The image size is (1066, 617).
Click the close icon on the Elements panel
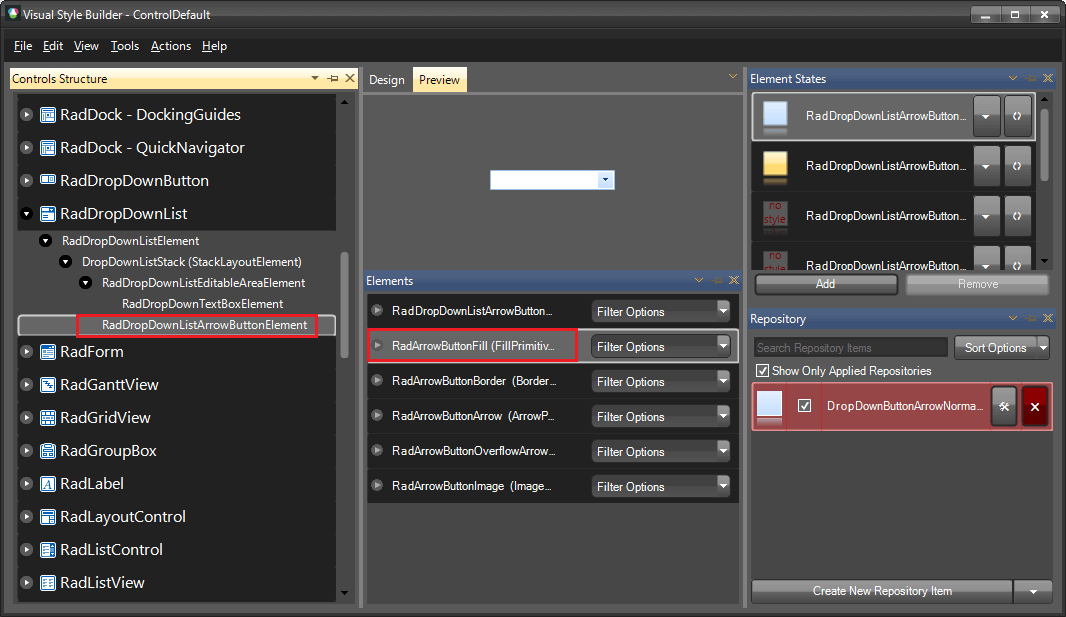point(733,281)
